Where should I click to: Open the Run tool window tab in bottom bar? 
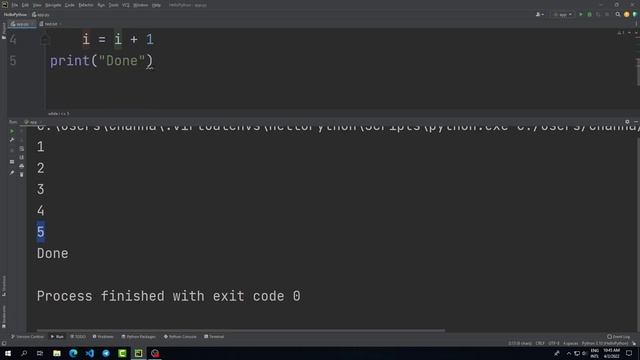[x=57, y=337]
